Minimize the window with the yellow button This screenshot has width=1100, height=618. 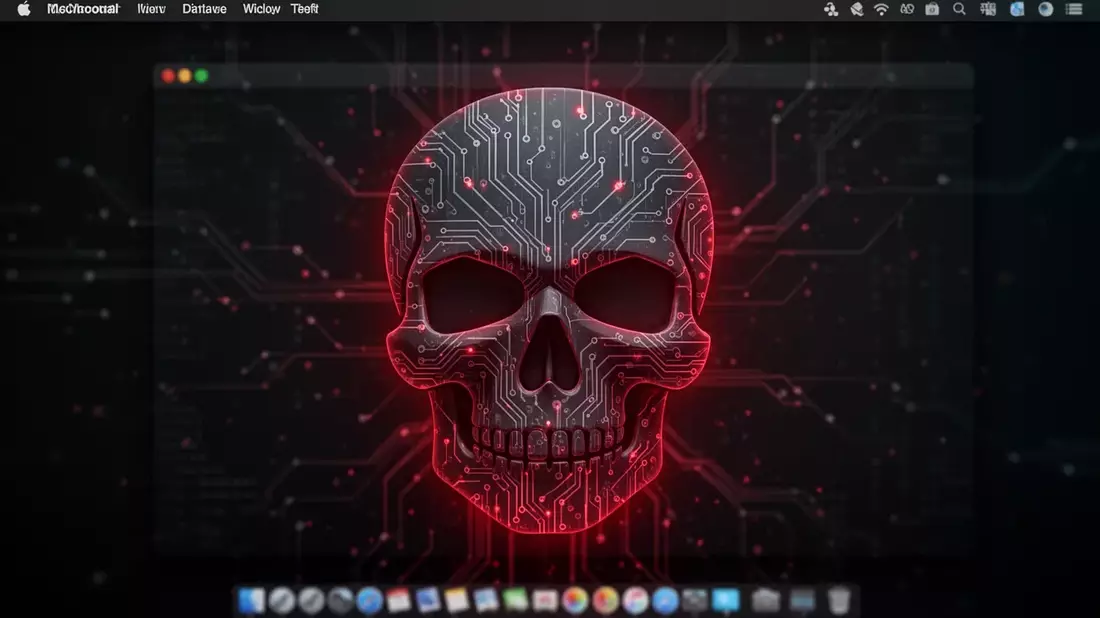pyautogui.click(x=185, y=76)
